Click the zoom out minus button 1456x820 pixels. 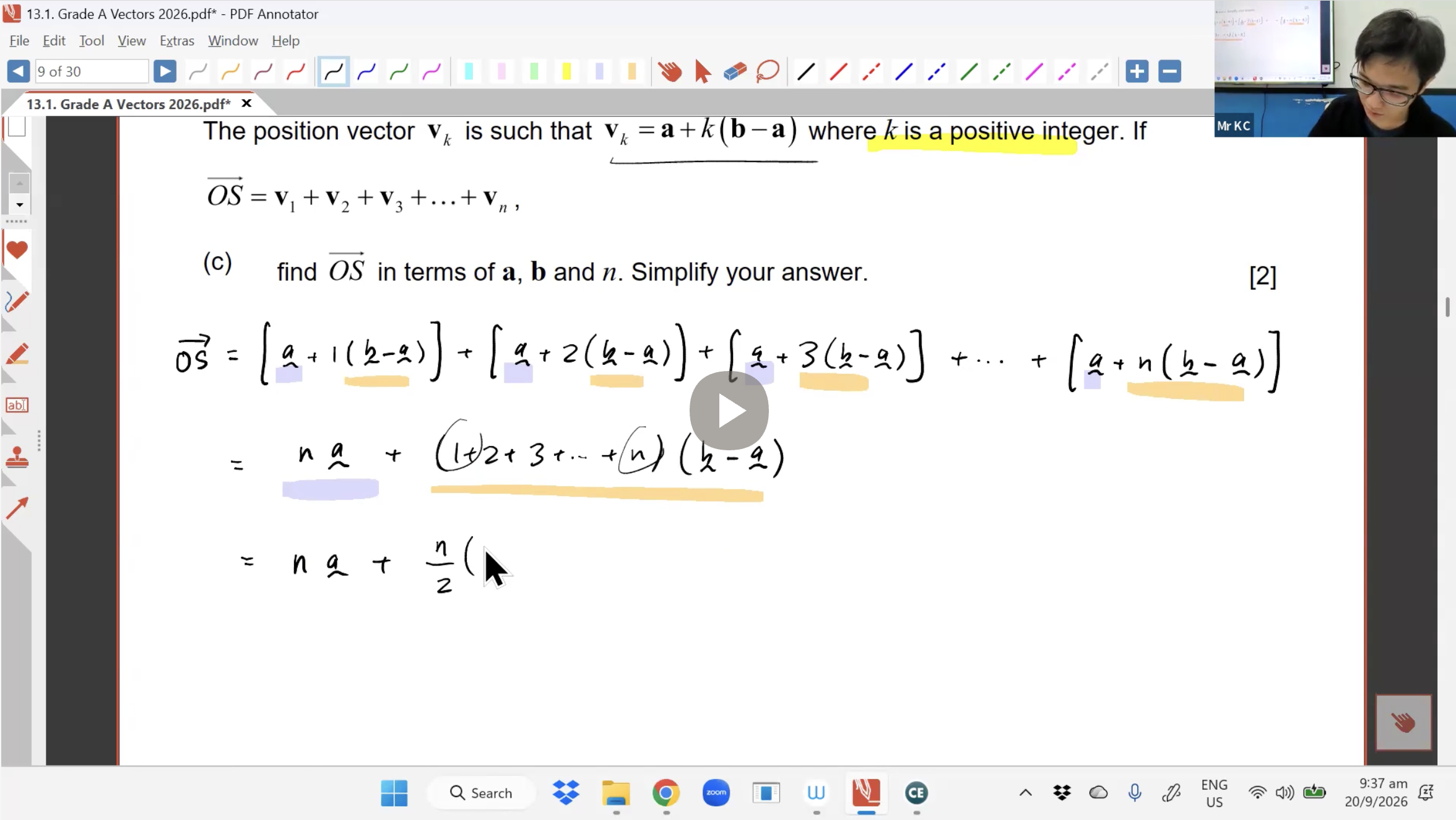click(x=1170, y=72)
